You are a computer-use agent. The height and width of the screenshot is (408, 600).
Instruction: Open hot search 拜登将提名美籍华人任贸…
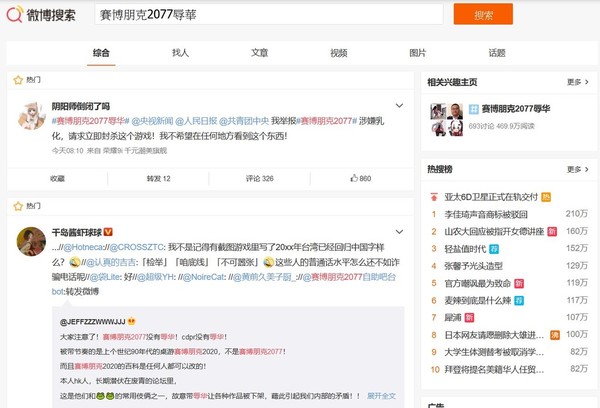click(x=494, y=369)
